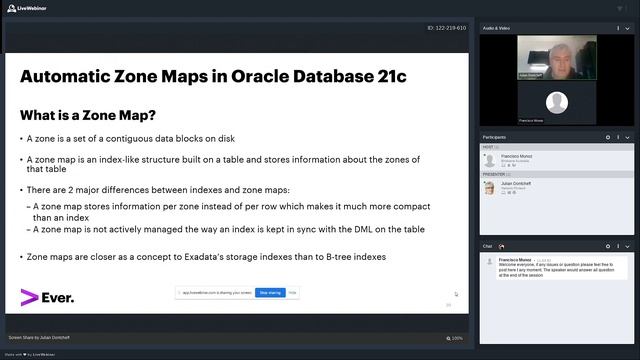Screen dimensions: 640x360
Task: Click Hide on the screen sharing notice
Action: pos(292,293)
